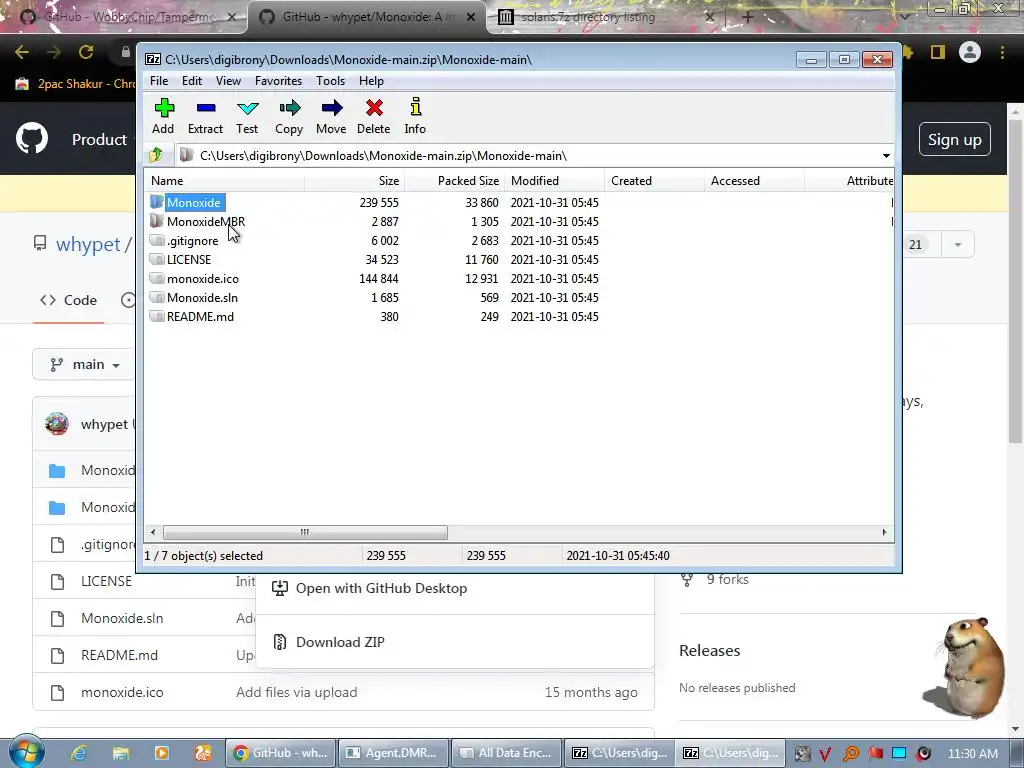Go up one folder level in 7-Zip
Image resolution: width=1024 pixels, height=768 pixels.
[x=156, y=155]
